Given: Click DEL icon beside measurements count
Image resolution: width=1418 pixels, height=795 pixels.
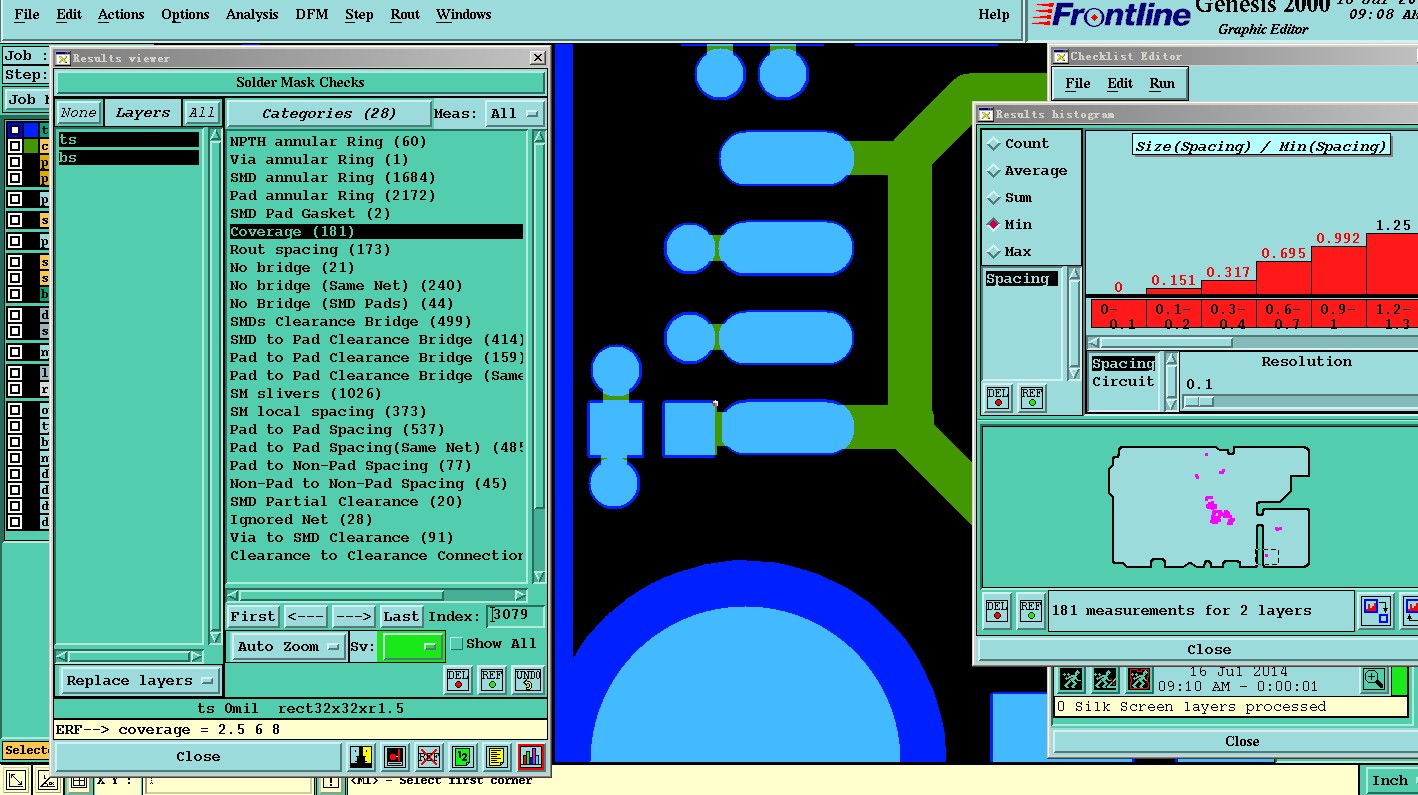Looking at the screenshot, I should click(x=998, y=610).
